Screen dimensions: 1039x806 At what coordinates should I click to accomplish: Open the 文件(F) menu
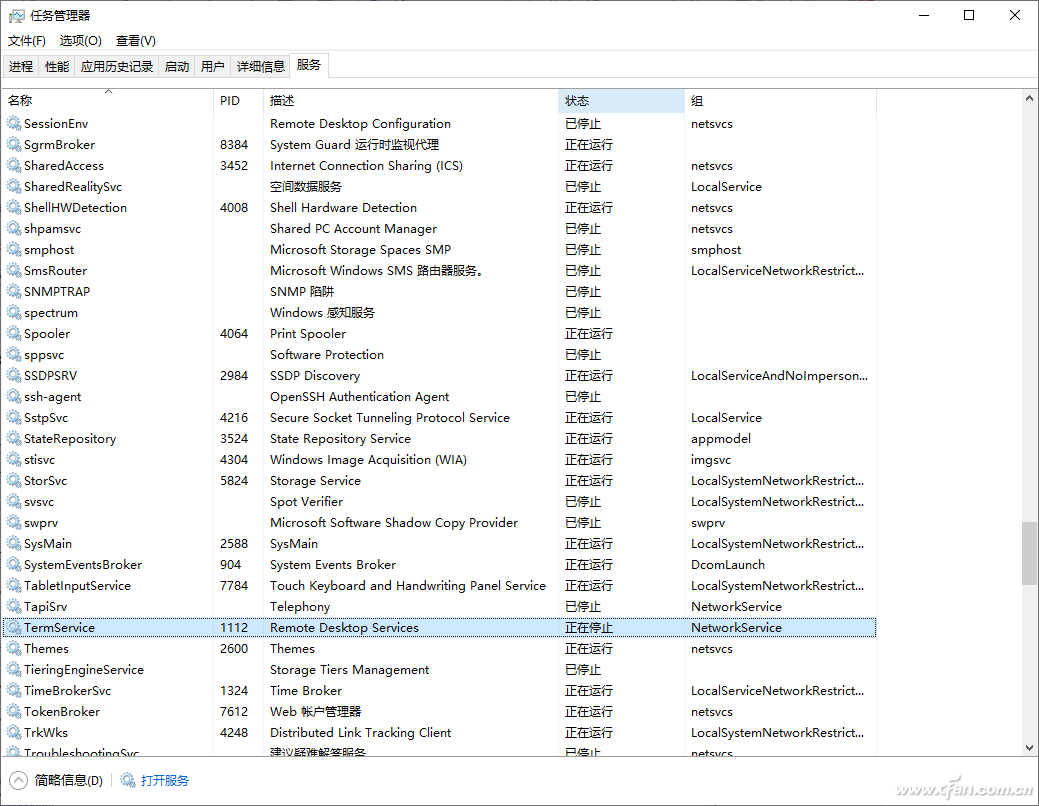(27, 41)
